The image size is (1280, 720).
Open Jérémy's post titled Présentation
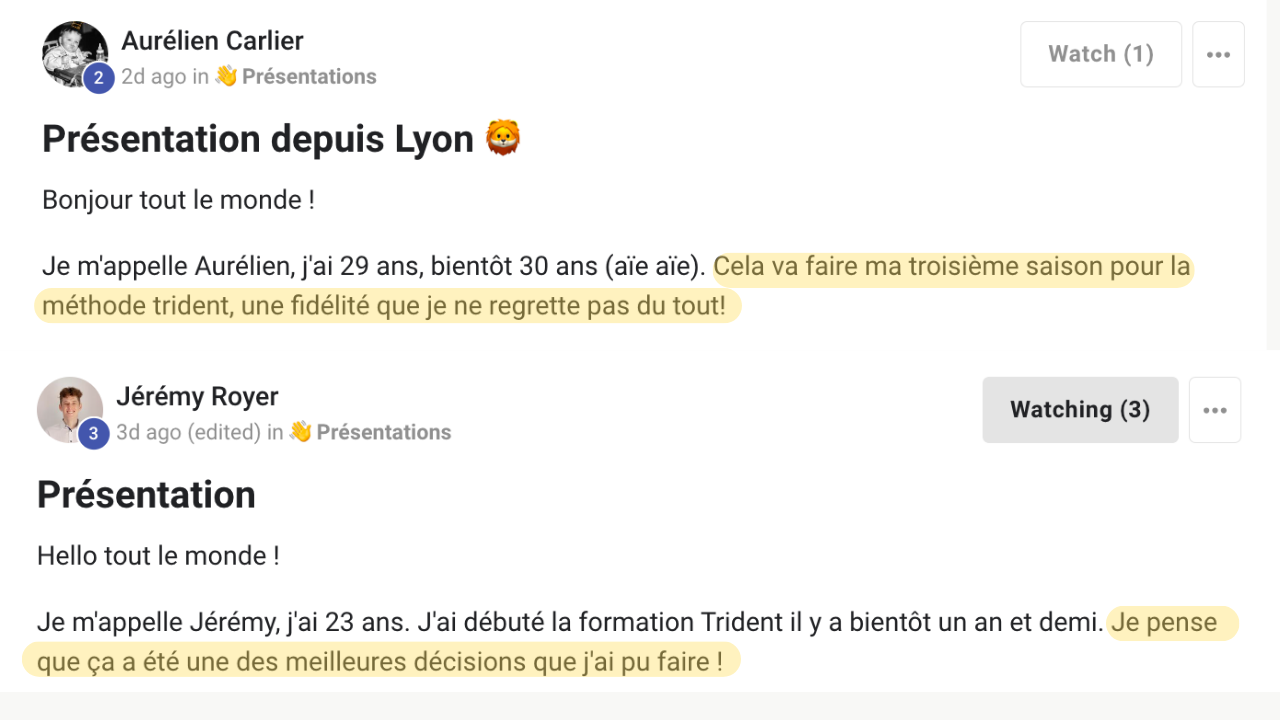146,495
